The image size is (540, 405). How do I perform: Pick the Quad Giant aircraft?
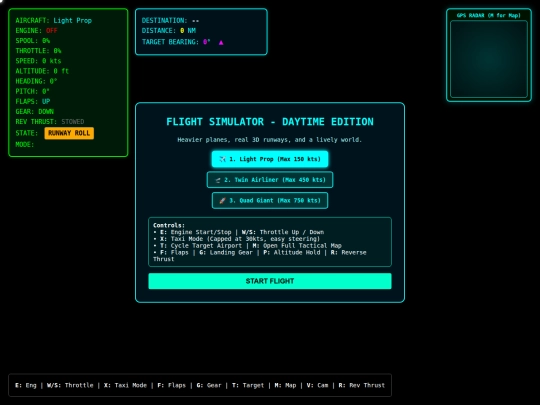click(270, 200)
